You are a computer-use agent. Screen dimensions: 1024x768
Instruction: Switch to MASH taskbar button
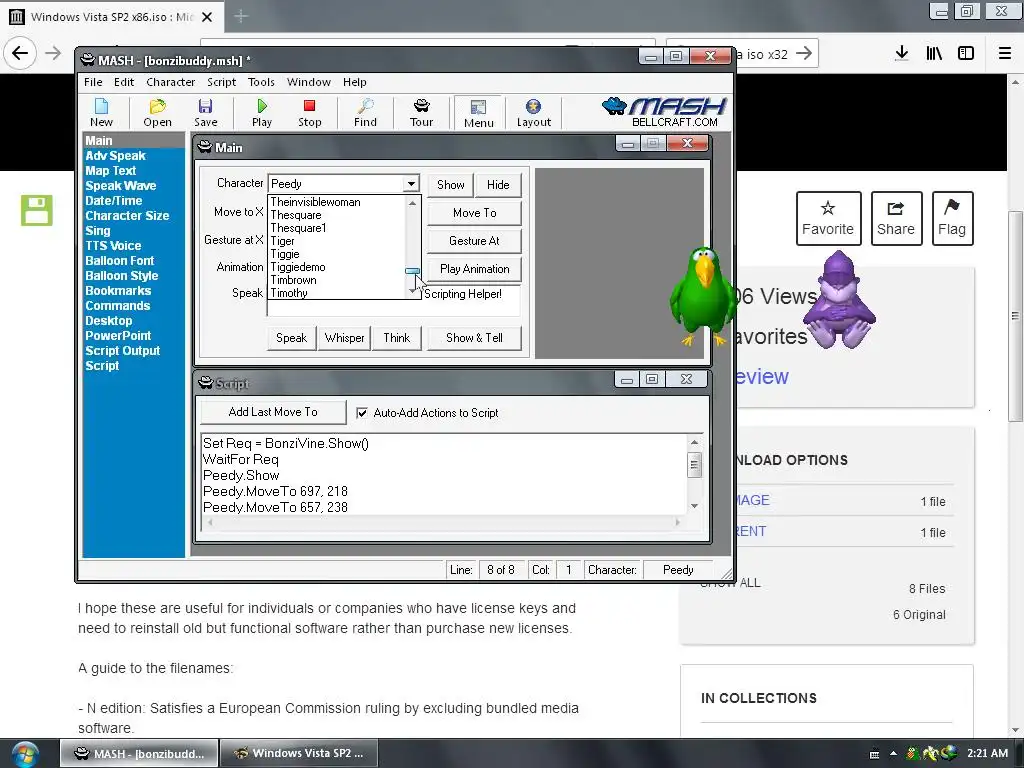[139, 754]
